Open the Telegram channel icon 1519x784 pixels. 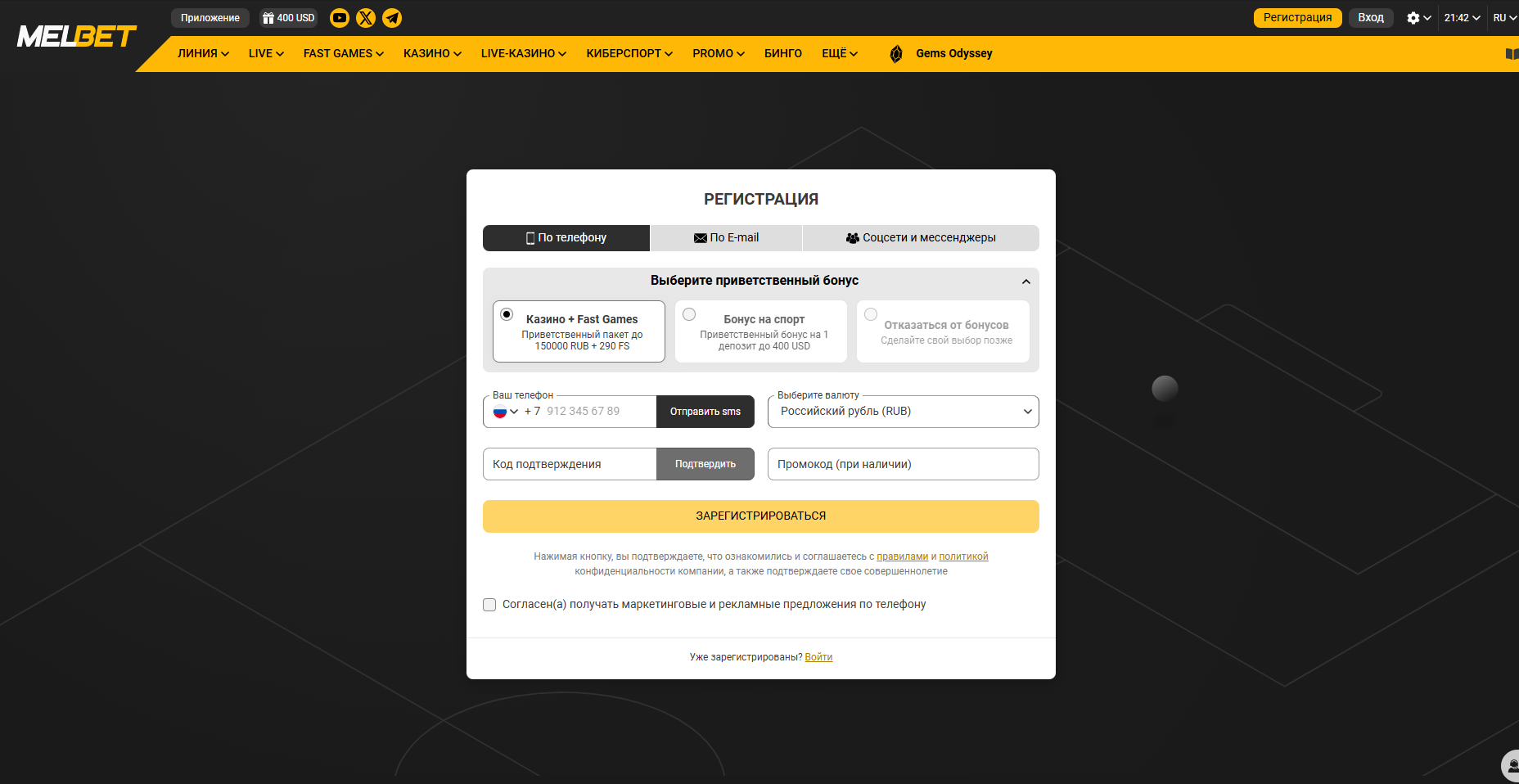[392, 17]
